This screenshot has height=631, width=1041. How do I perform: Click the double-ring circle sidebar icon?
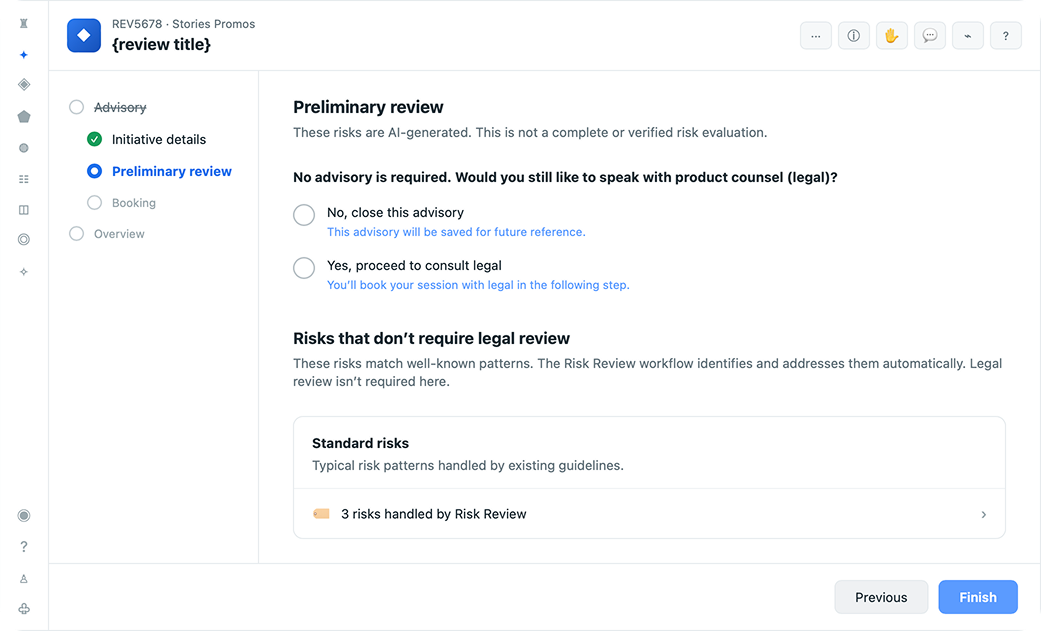24,240
